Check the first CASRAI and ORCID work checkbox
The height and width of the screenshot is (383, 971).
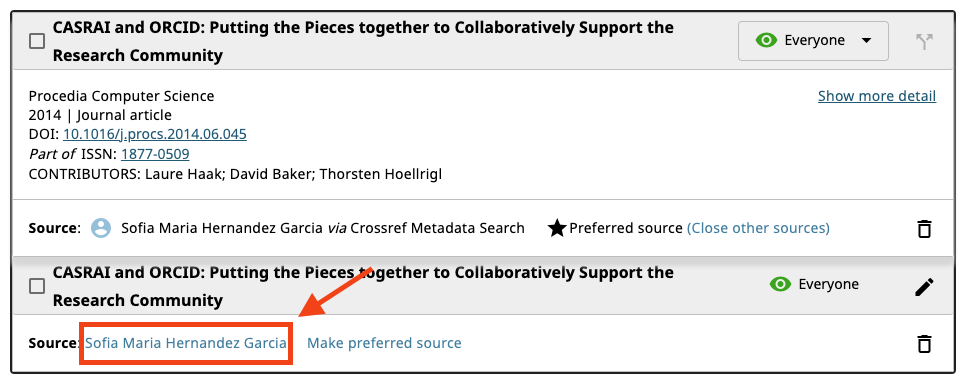coord(37,42)
